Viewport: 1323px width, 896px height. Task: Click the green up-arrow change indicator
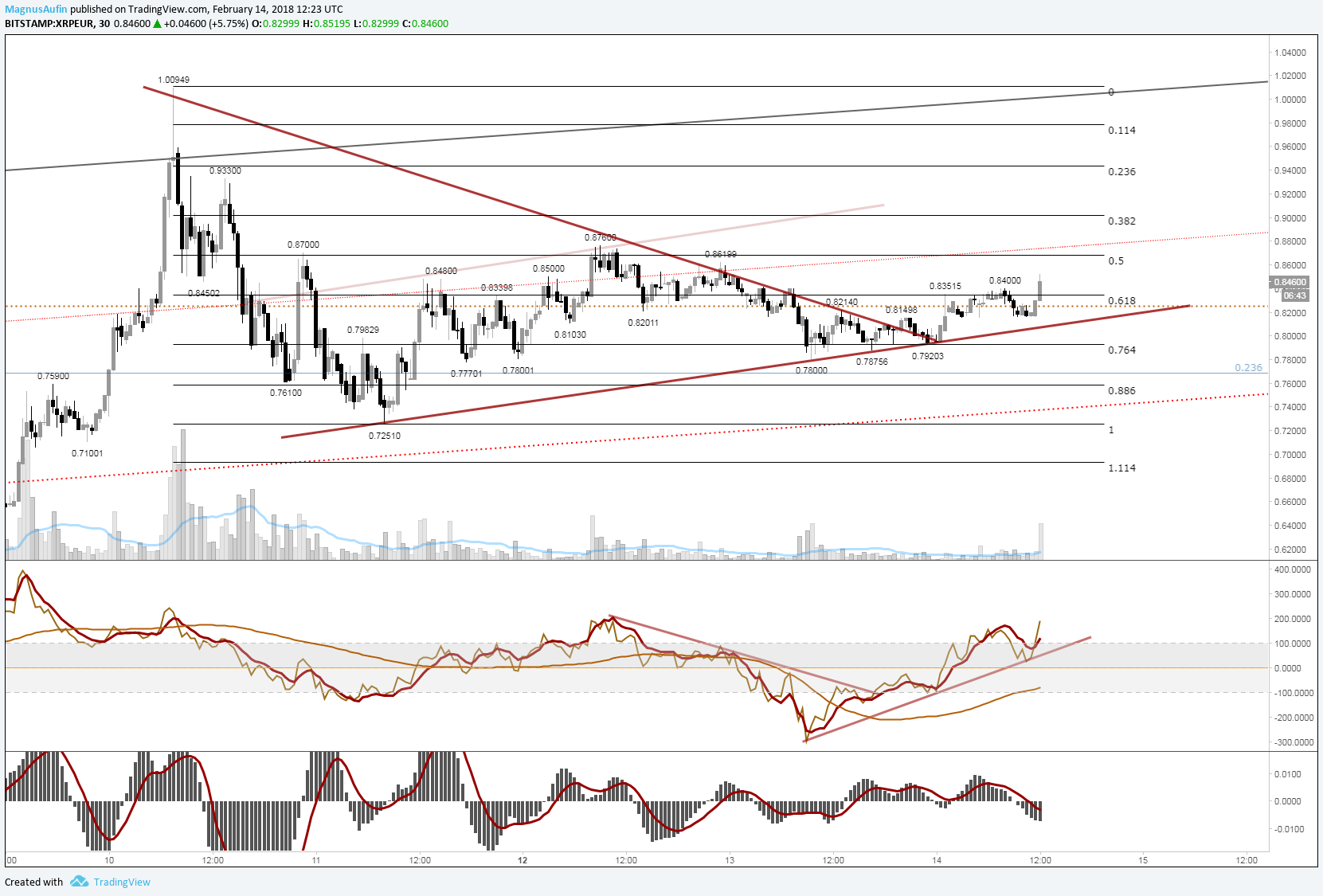click(158, 24)
